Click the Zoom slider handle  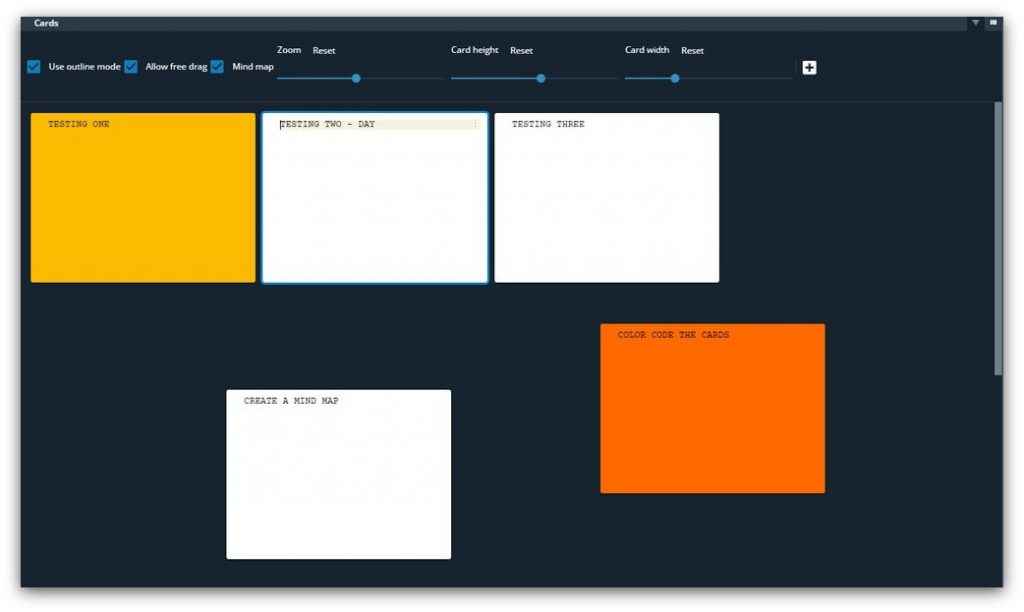pyautogui.click(x=356, y=78)
